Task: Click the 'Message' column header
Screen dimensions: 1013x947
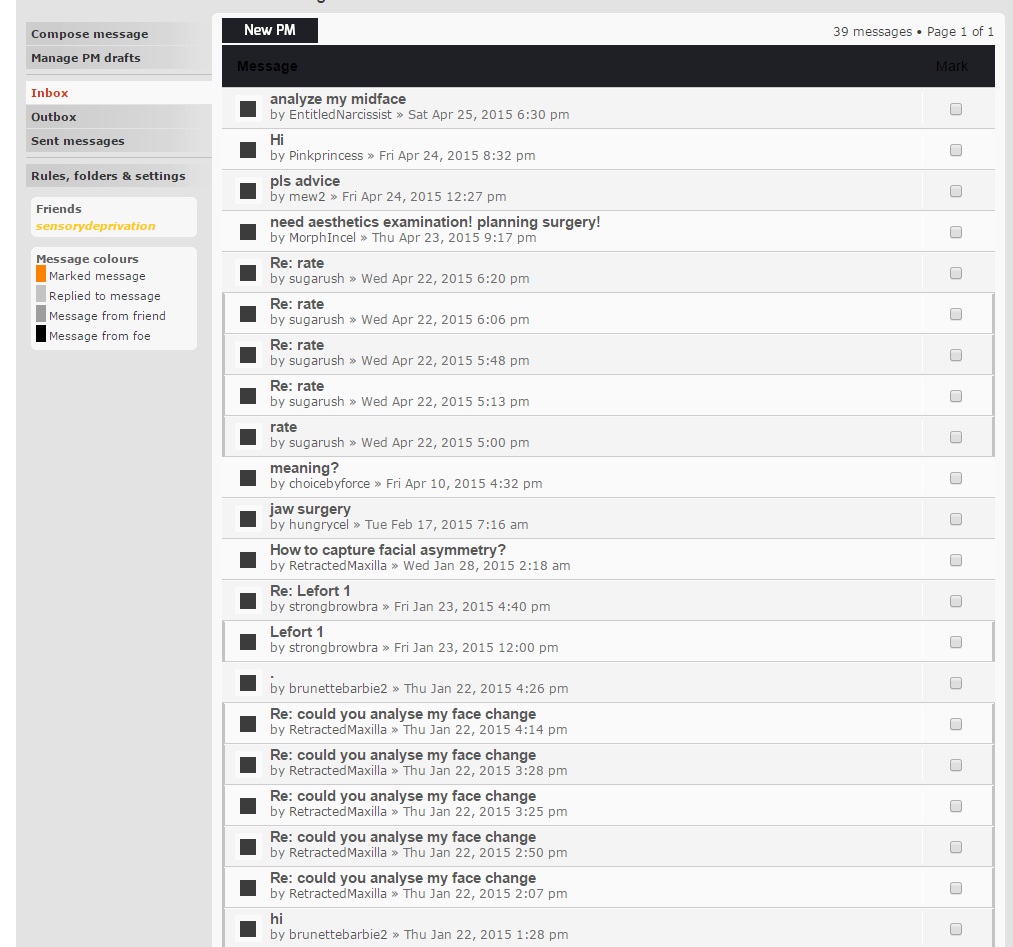Action: point(267,66)
